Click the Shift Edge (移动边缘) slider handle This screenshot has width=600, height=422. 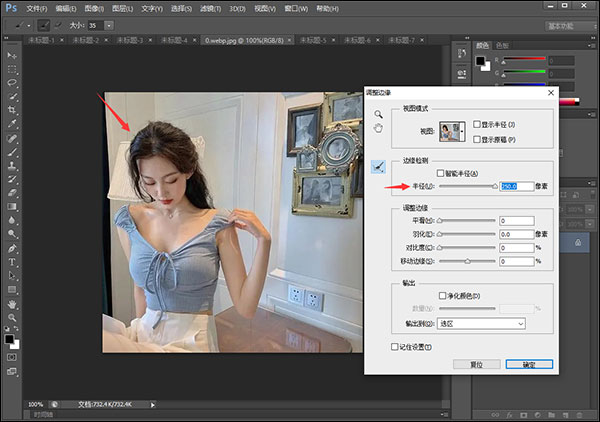pyautogui.click(x=468, y=262)
